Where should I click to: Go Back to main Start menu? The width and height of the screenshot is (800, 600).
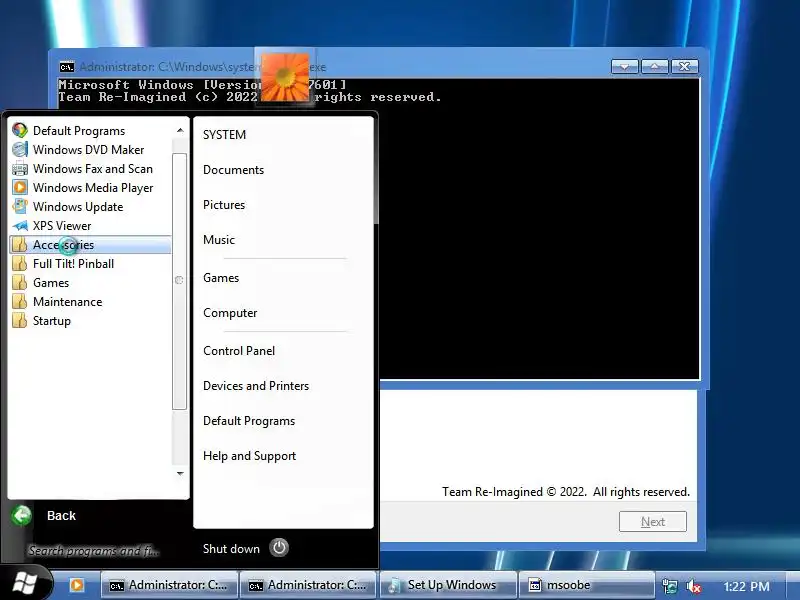click(x=61, y=515)
